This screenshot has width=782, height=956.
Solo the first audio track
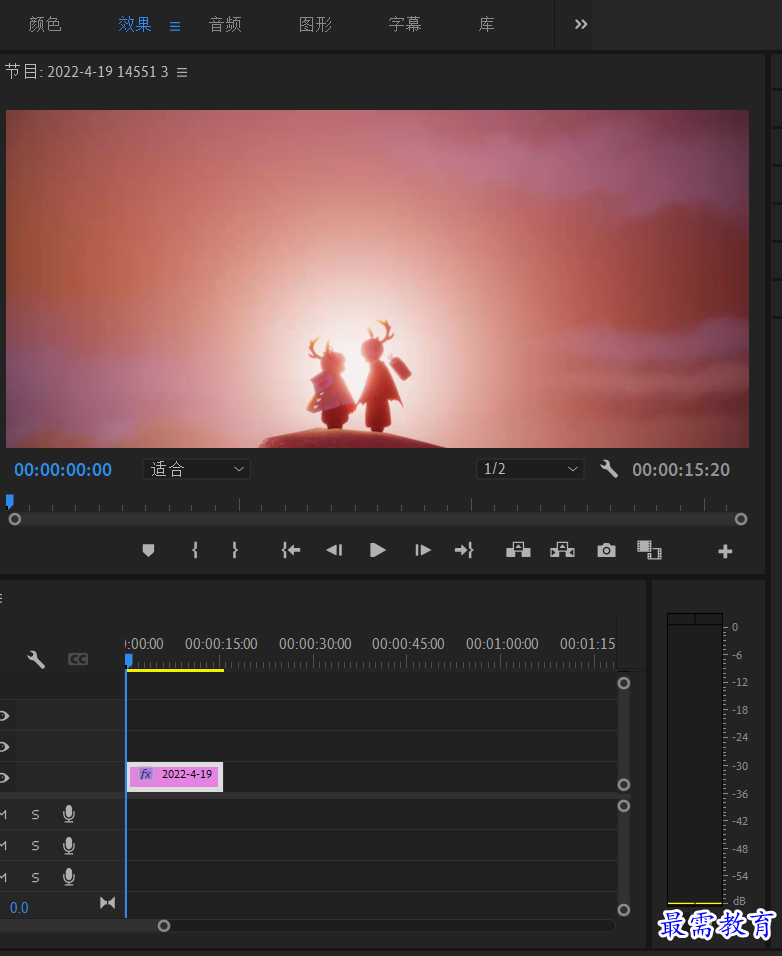pyautogui.click(x=35, y=815)
